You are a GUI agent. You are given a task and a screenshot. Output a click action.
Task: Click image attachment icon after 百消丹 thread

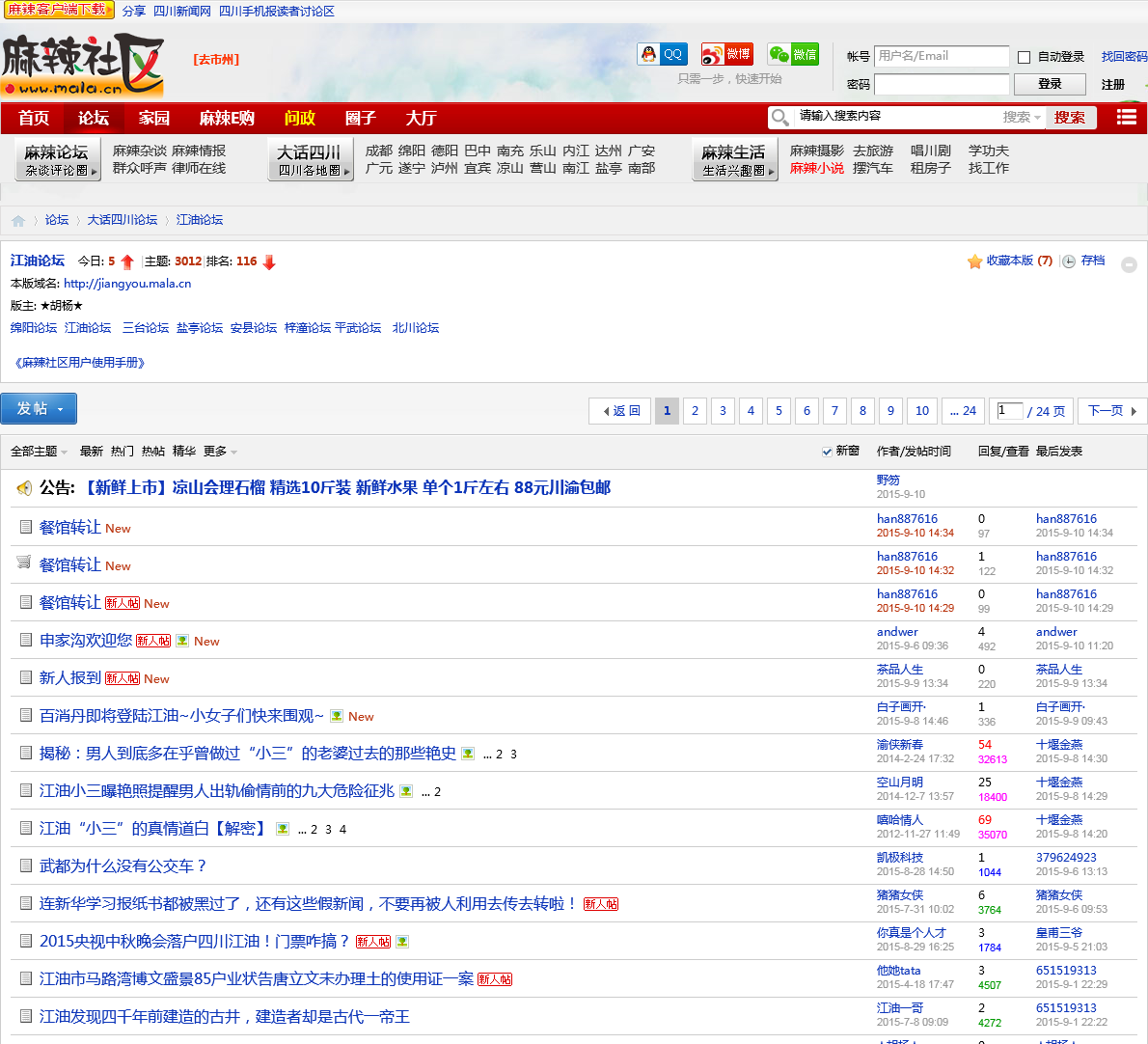[336, 716]
